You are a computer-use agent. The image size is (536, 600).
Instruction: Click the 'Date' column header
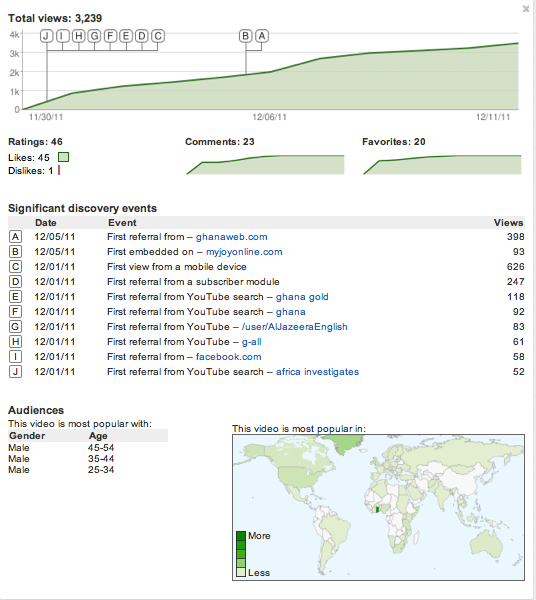[x=46, y=223]
